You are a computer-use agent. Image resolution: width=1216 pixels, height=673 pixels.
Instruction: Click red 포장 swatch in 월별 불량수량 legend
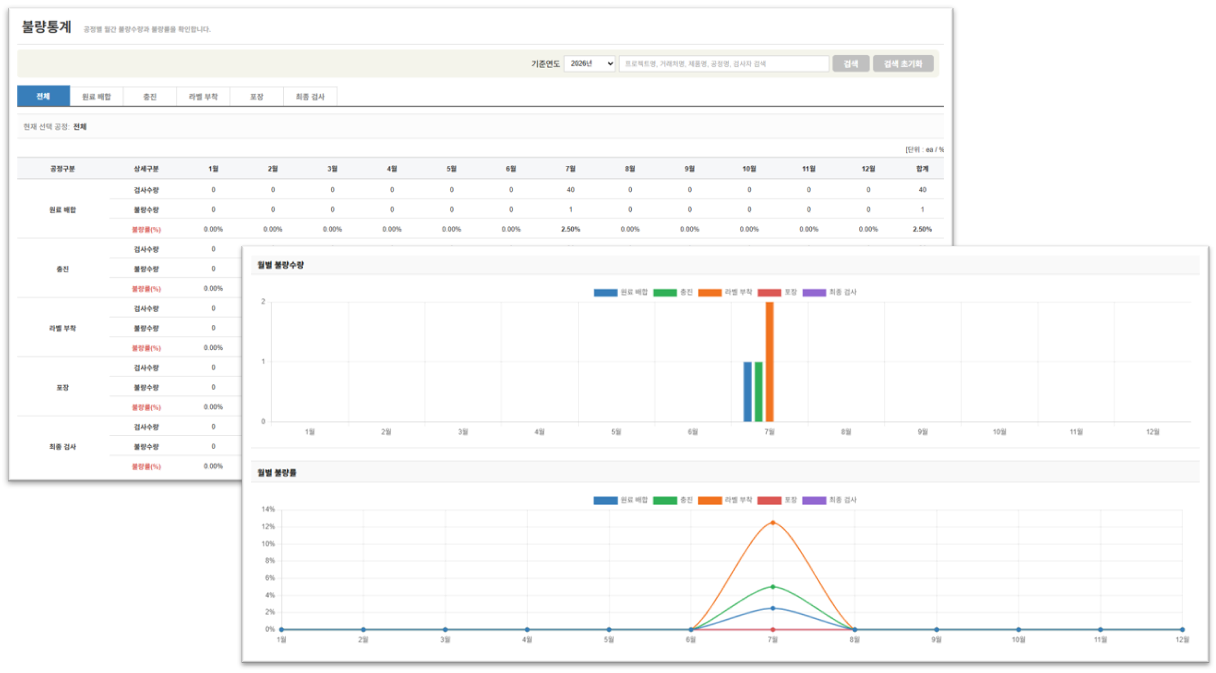tap(770, 292)
